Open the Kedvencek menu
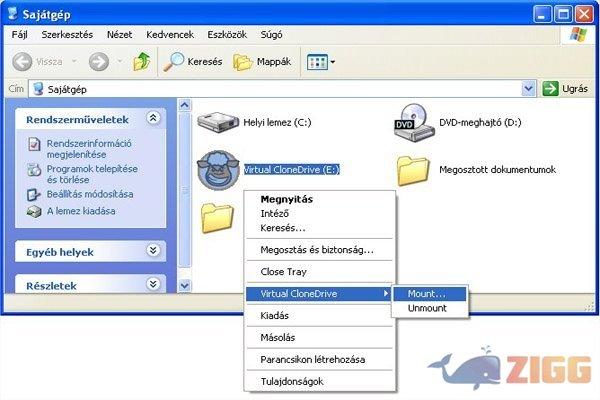Viewport: 600px width, 400px height. (x=170, y=34)
